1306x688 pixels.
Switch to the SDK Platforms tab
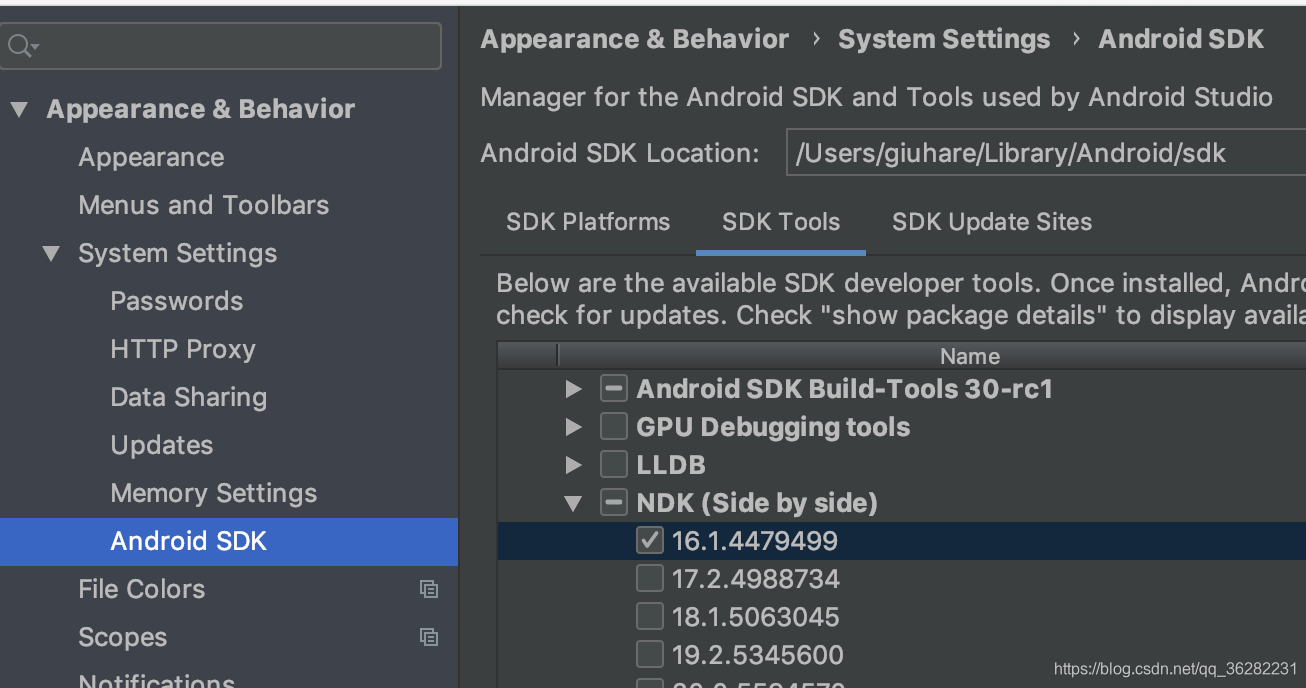[588, 222]
